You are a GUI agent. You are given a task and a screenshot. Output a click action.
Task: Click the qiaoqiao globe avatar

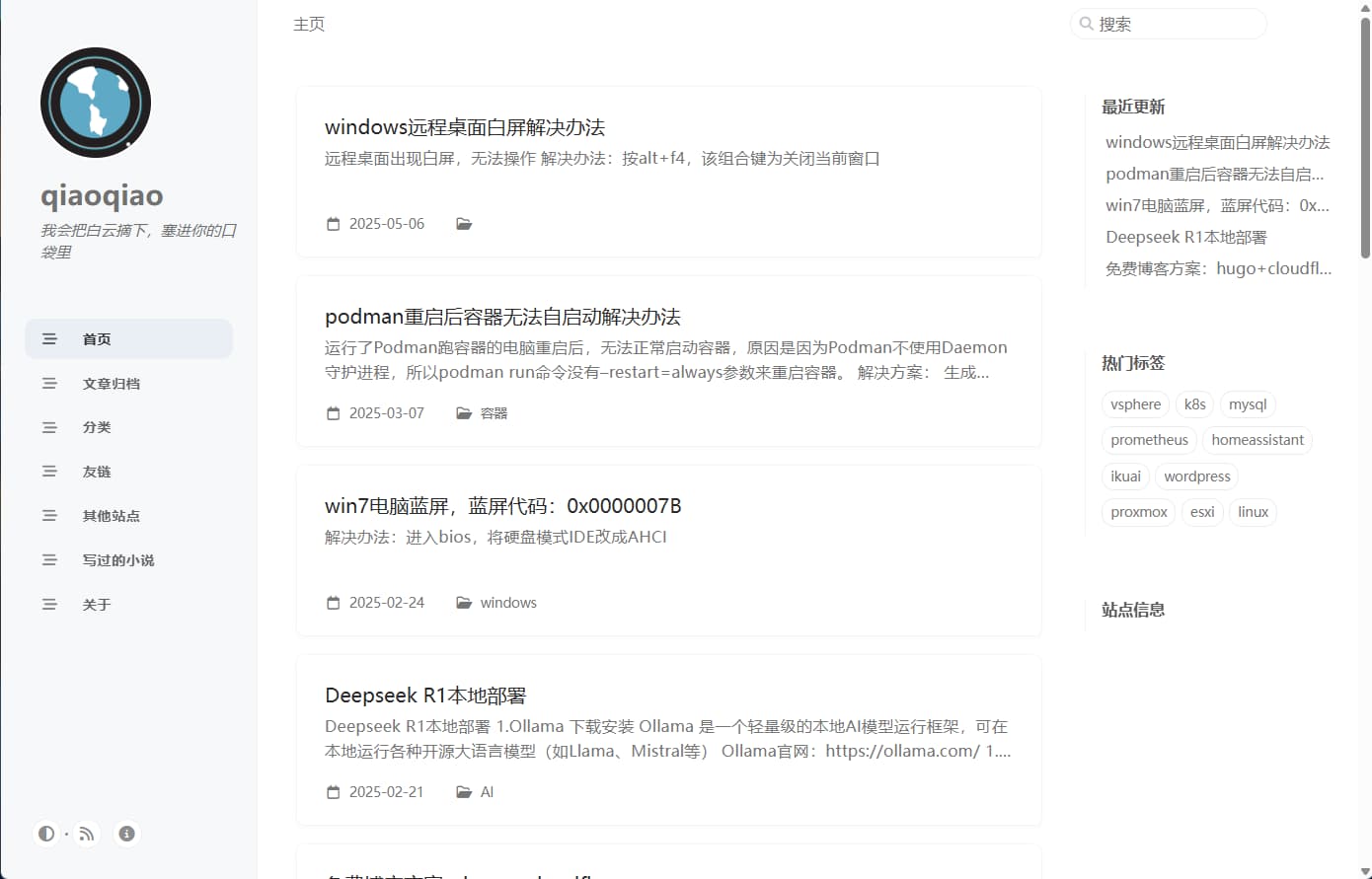(96, 103)
